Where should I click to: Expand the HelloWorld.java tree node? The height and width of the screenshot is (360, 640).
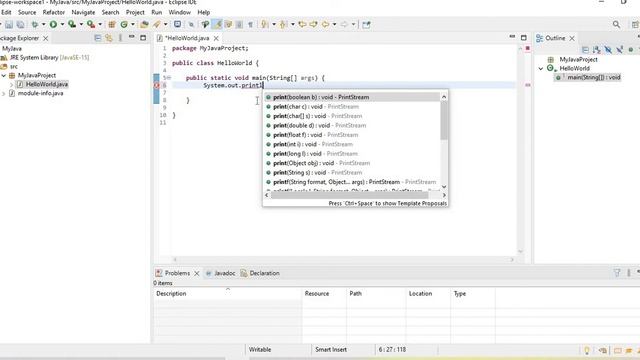click(x=11, y=84)
